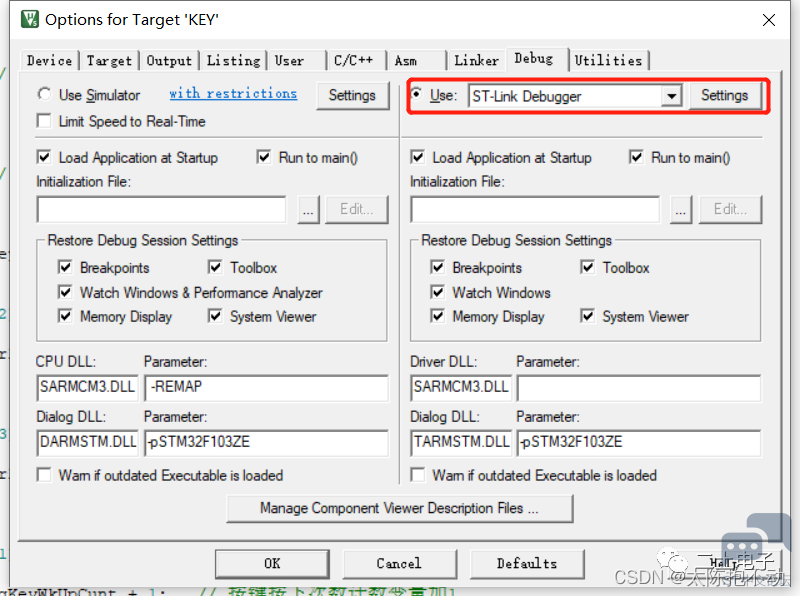Click the -REMAP parameter field
800x596 pixels.
267,387
